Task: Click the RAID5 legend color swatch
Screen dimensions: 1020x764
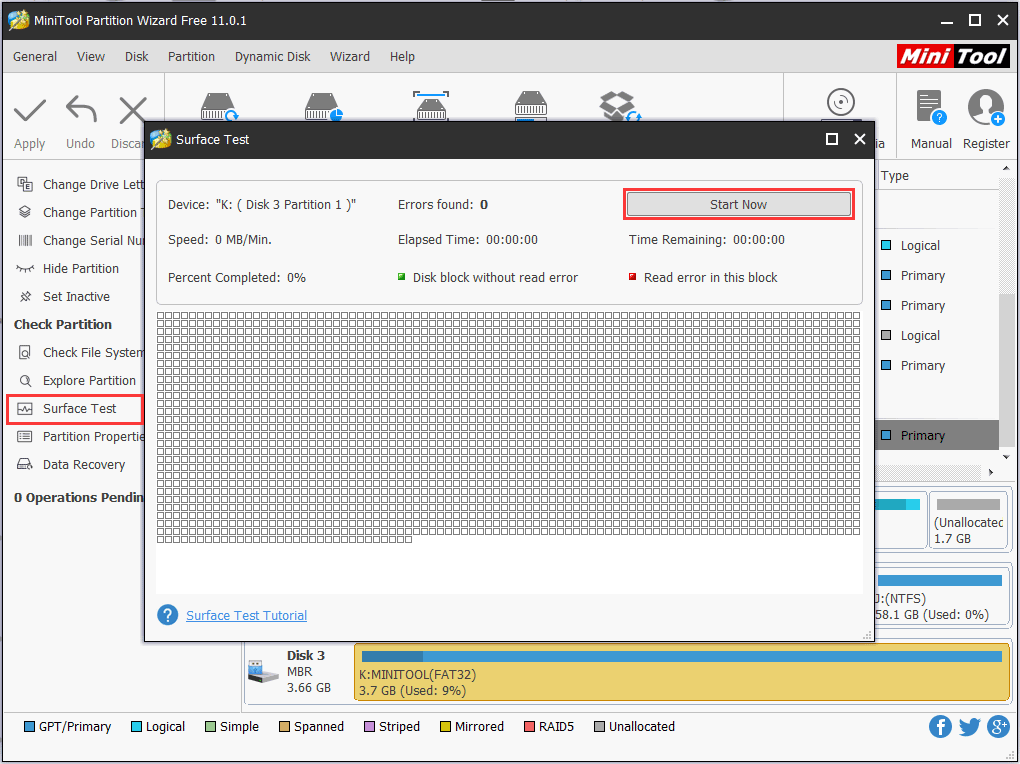Action: point(529,726)
